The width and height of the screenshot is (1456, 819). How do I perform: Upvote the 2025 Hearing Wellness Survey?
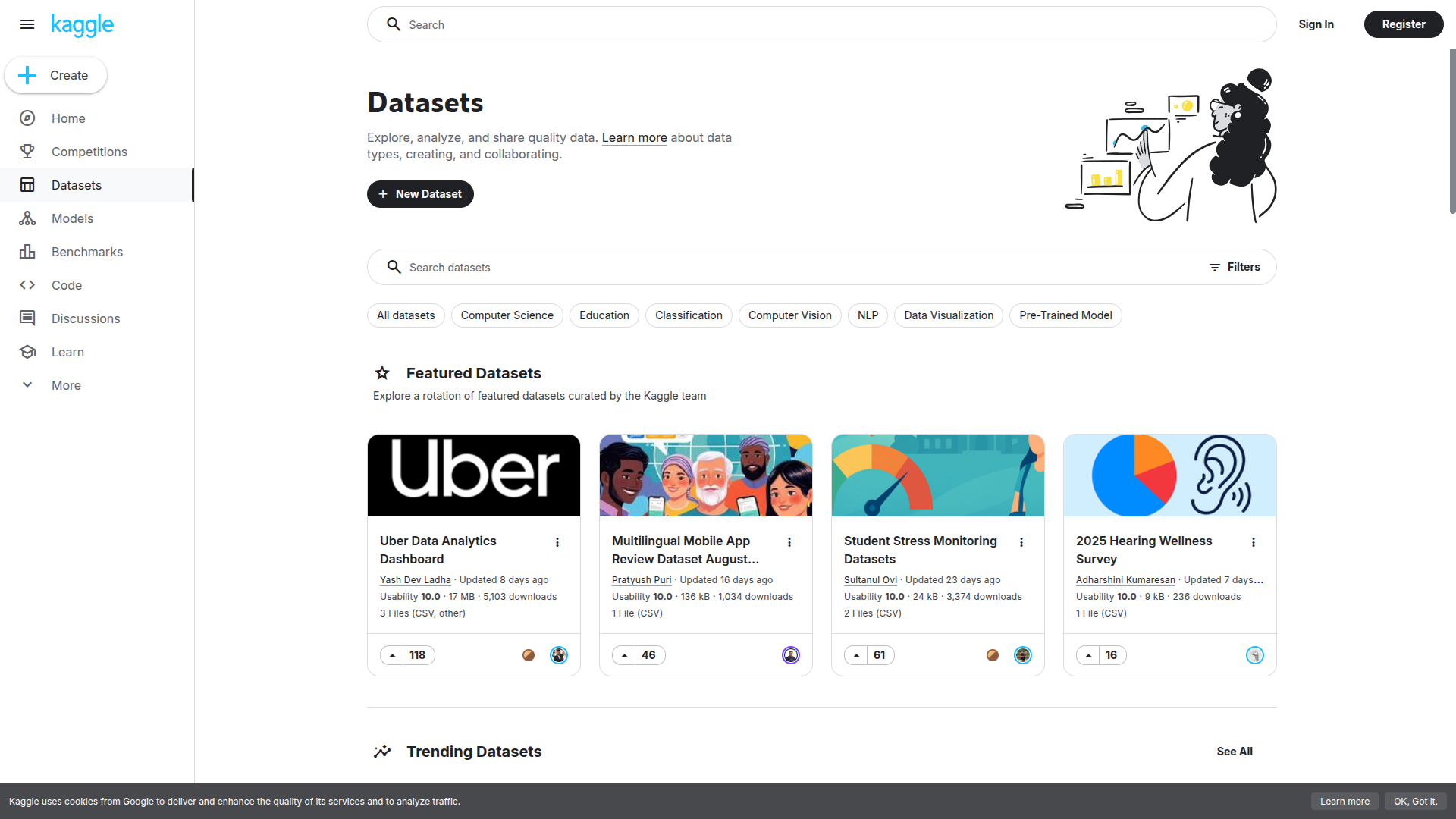click(x=1088, y=655)
